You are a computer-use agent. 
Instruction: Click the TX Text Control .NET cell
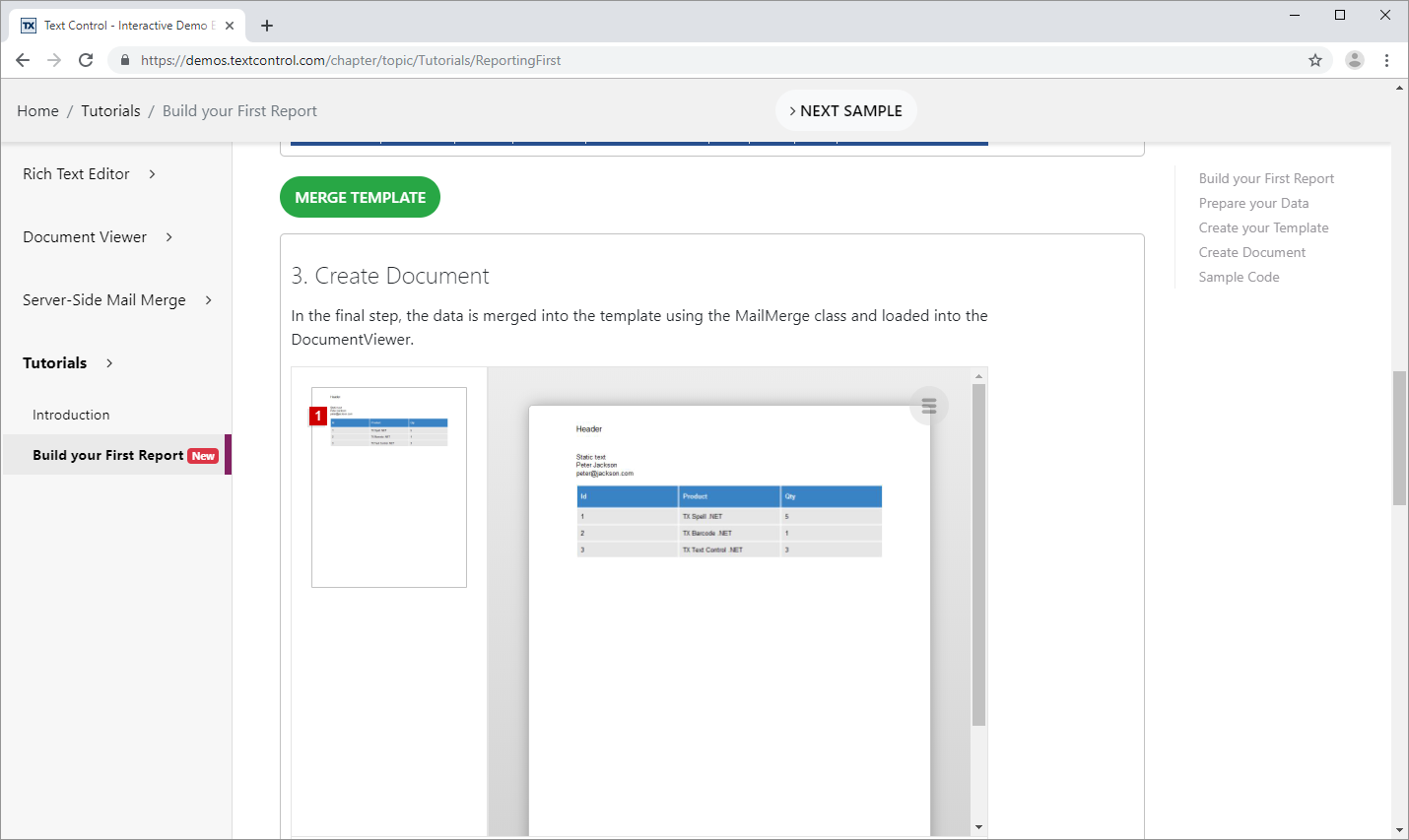(729, 549)
